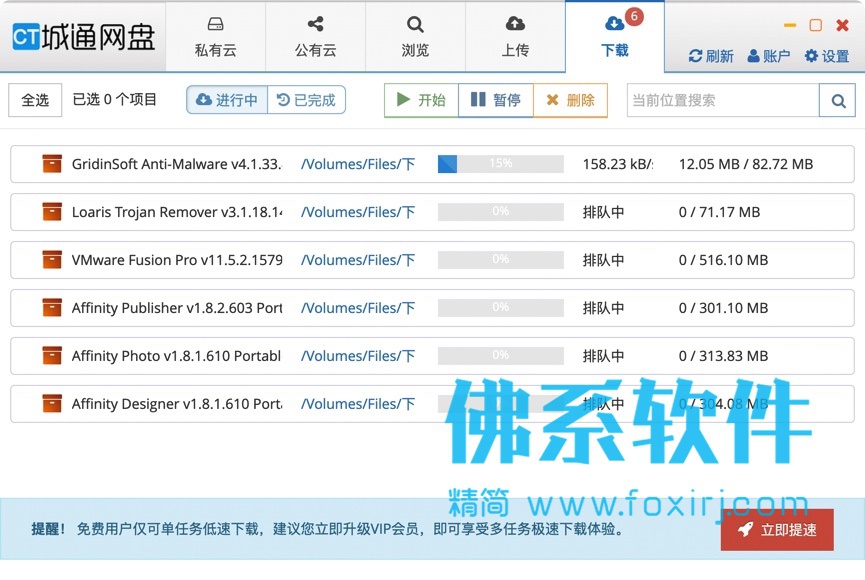Click the 0 / 71.17 MB size text
The image size is (865, 580).
[719, 212]
